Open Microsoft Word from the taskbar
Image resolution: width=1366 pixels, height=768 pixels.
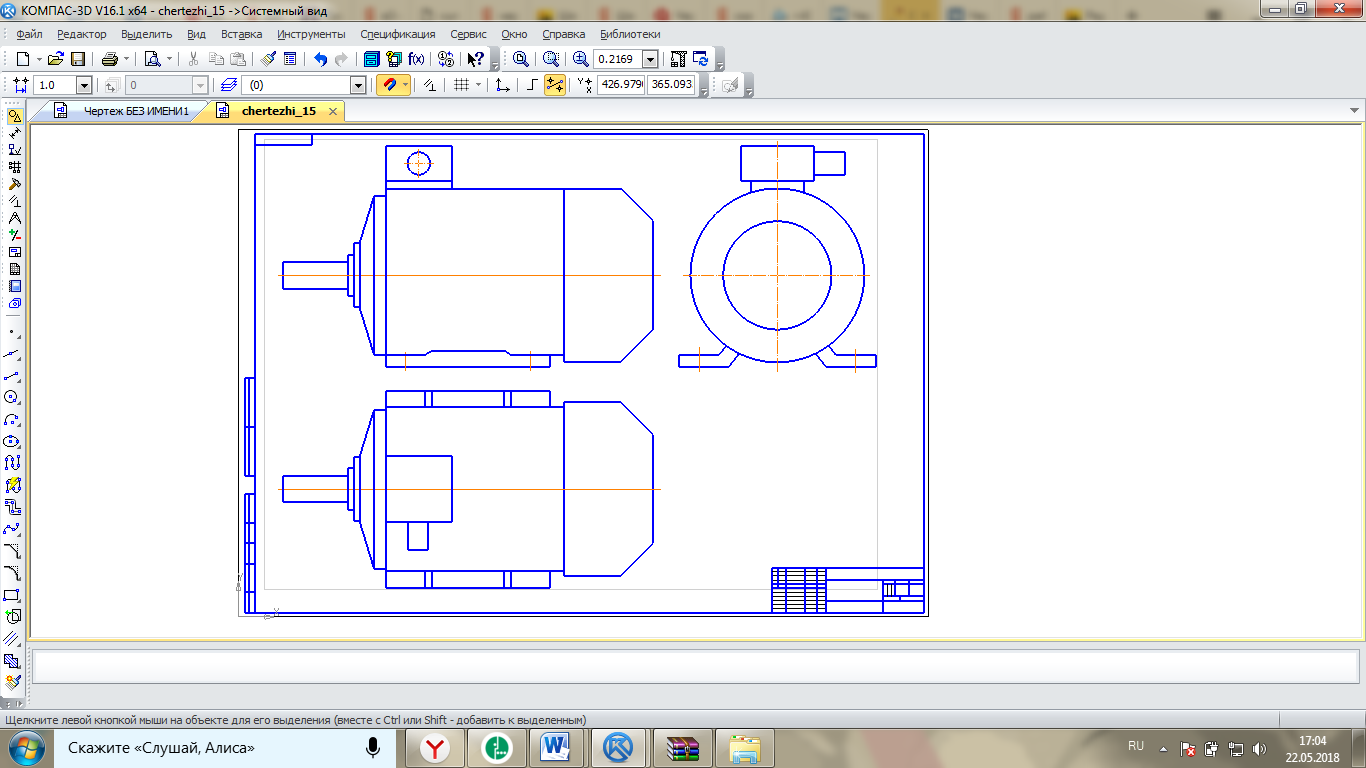tap(554, 747)
